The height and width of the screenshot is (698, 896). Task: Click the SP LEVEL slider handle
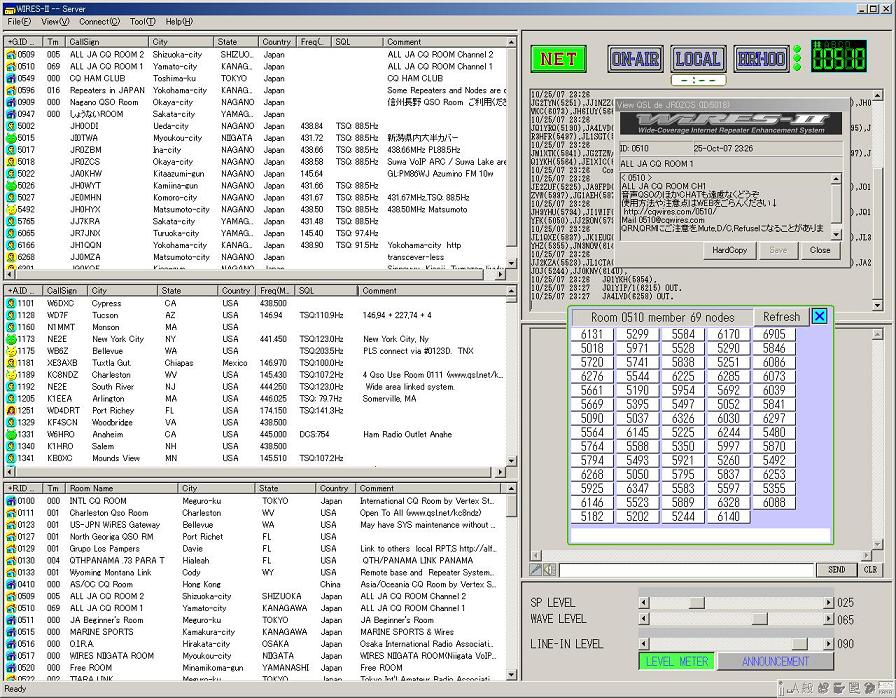(x=697, y=603)
